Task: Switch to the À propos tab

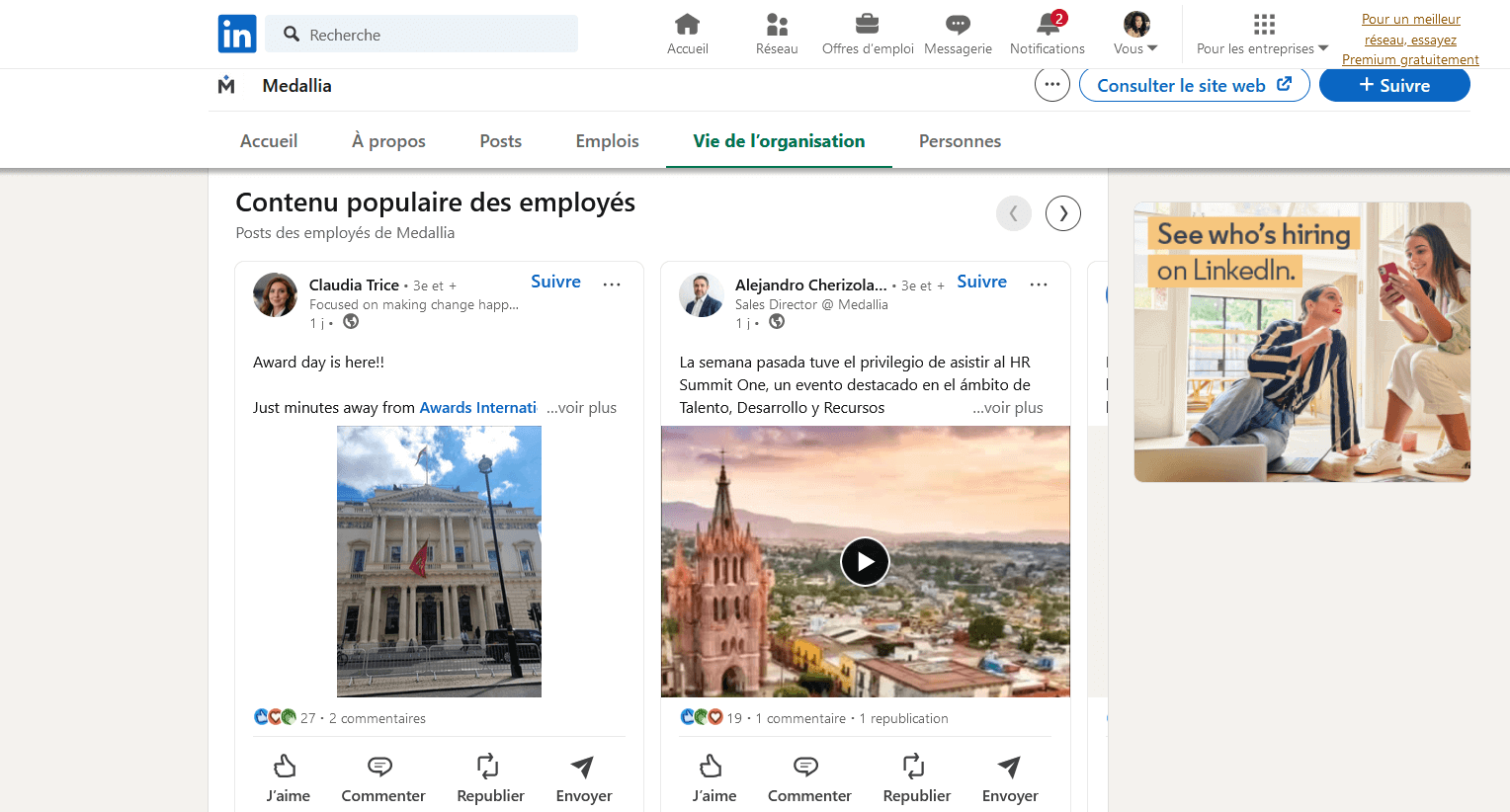Action: [388, 141]
